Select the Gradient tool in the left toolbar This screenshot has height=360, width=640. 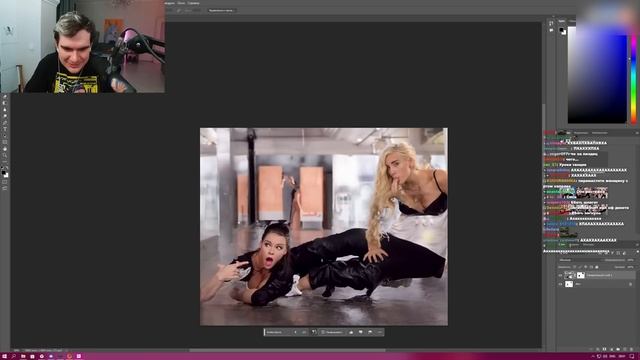click(x=5, y=103)
